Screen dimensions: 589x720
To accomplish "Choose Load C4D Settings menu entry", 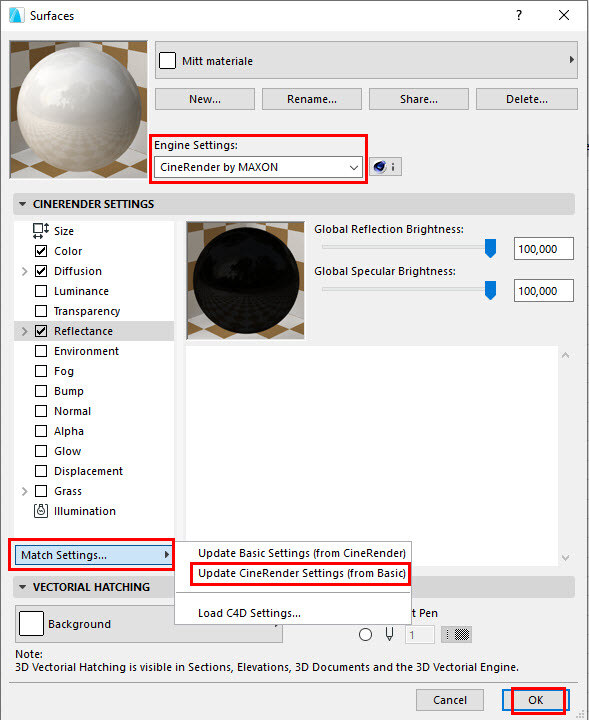I will pyautogui.click(x=249, y=613).
